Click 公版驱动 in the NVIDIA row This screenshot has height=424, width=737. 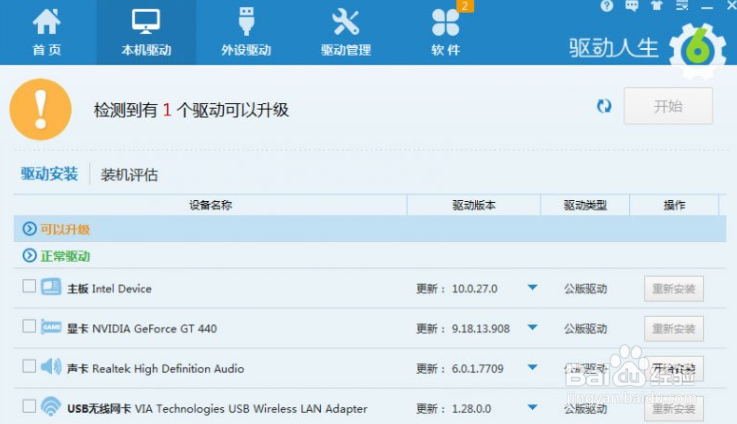586,329
